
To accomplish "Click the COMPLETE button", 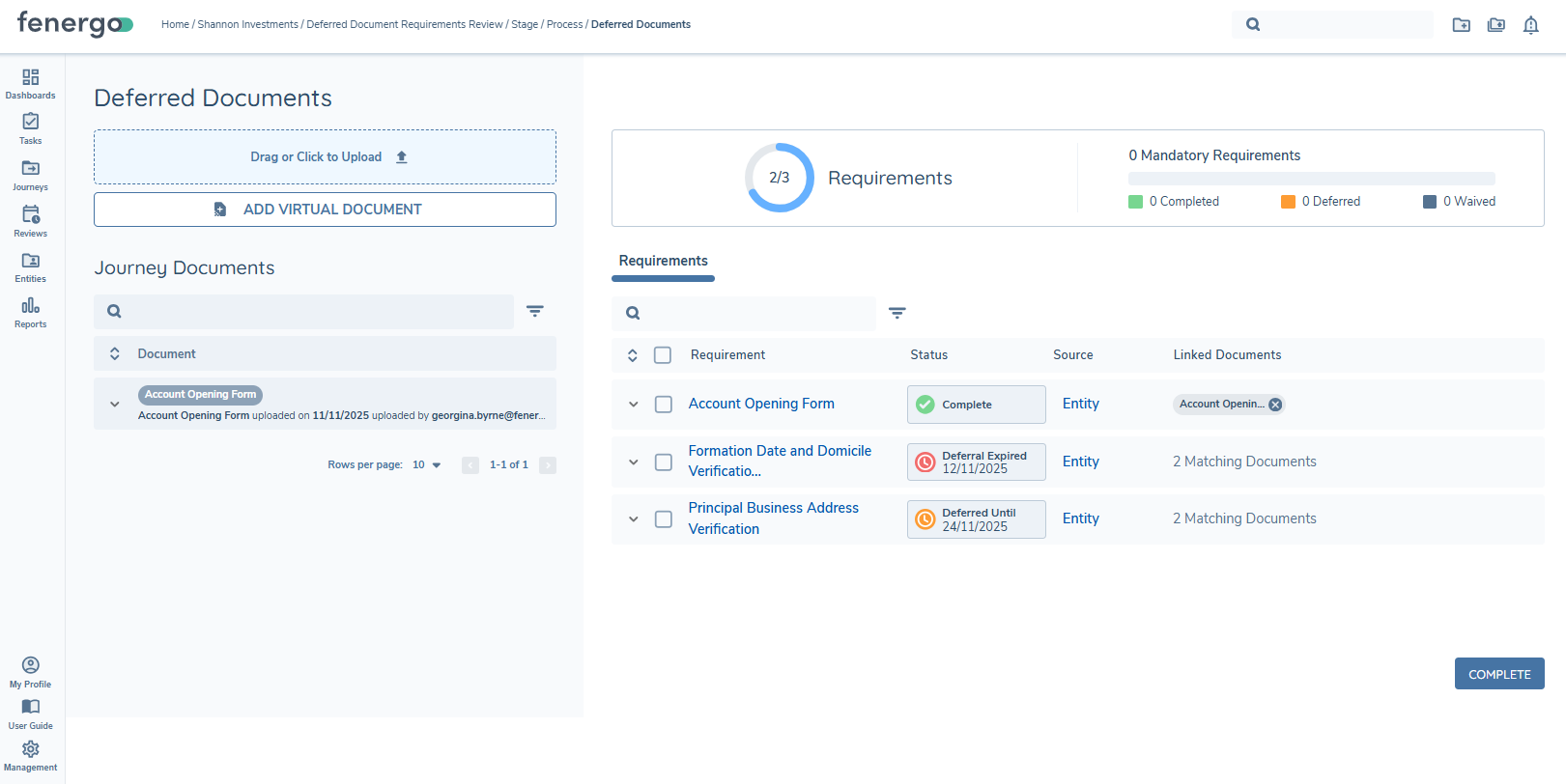I will click(1498, 674).
